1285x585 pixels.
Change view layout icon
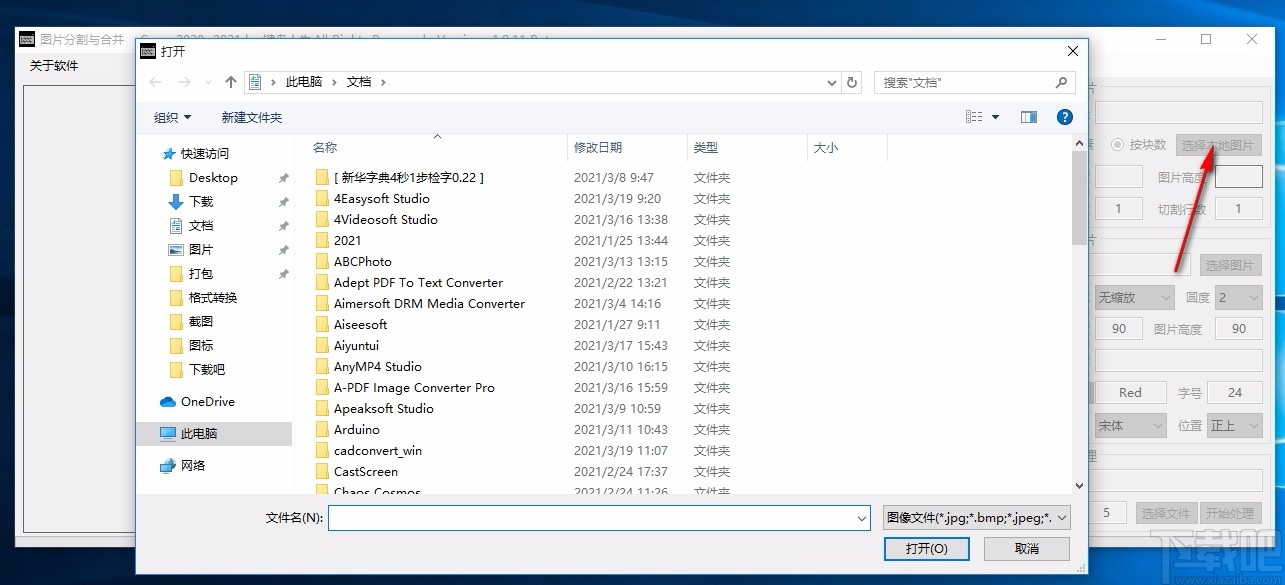pyautogui.click(x=974, y=117)
